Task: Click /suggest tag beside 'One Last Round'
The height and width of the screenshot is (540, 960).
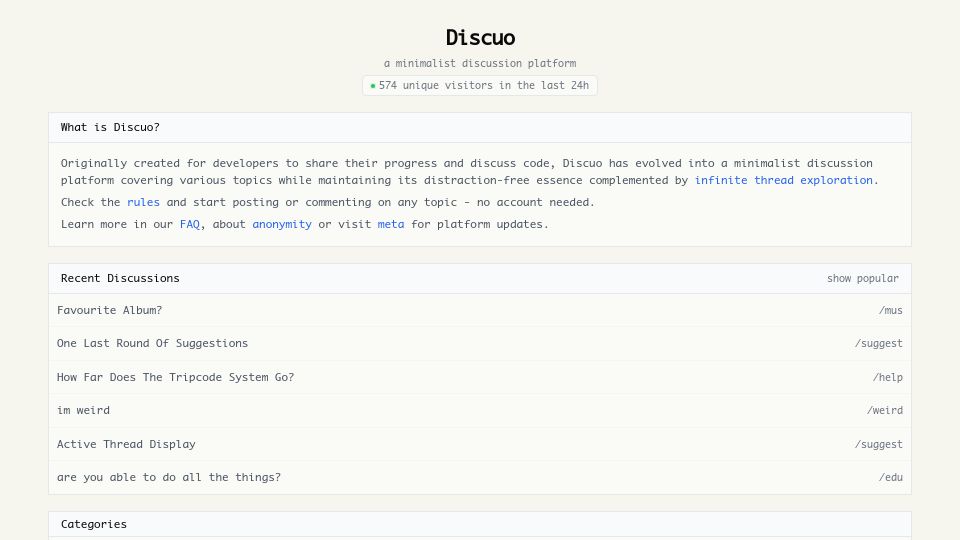Action: (878, 343)
